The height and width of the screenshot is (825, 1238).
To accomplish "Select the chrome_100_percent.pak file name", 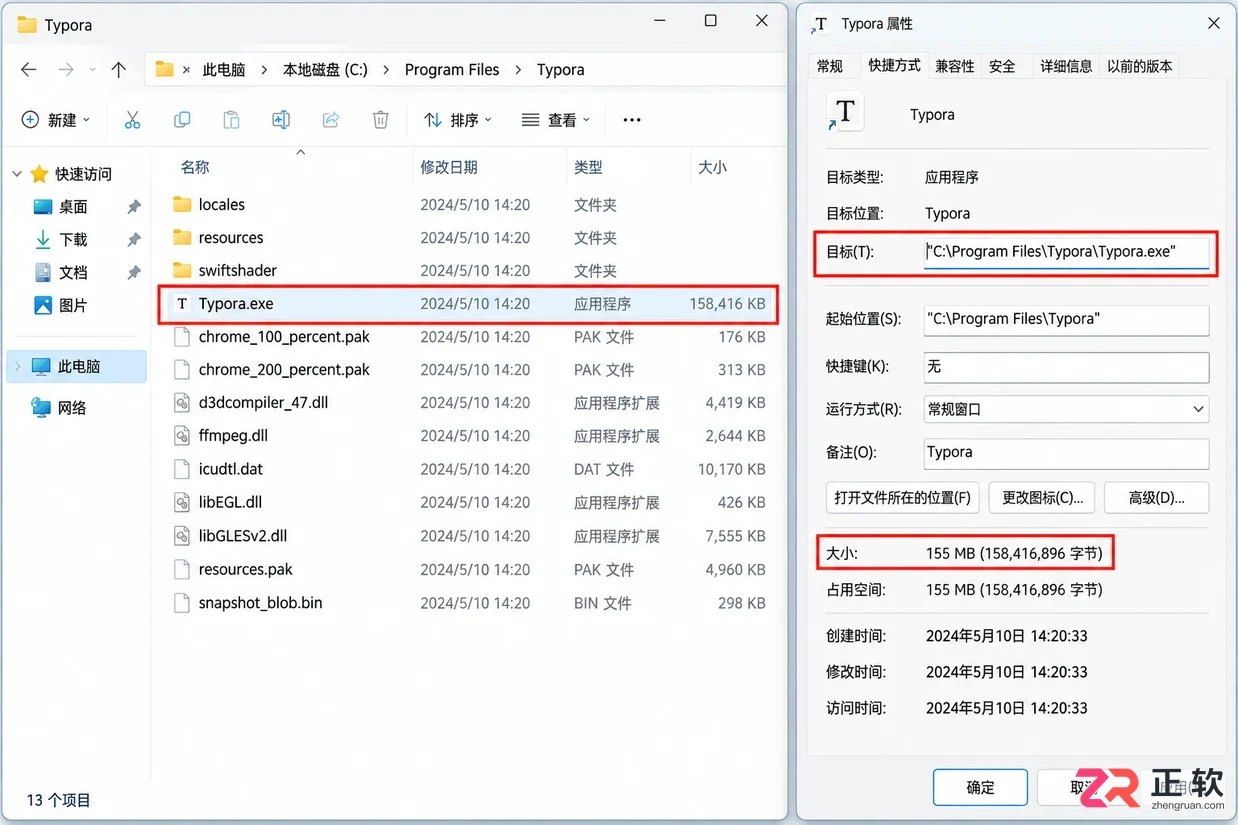I will click(x=284, y=337).
